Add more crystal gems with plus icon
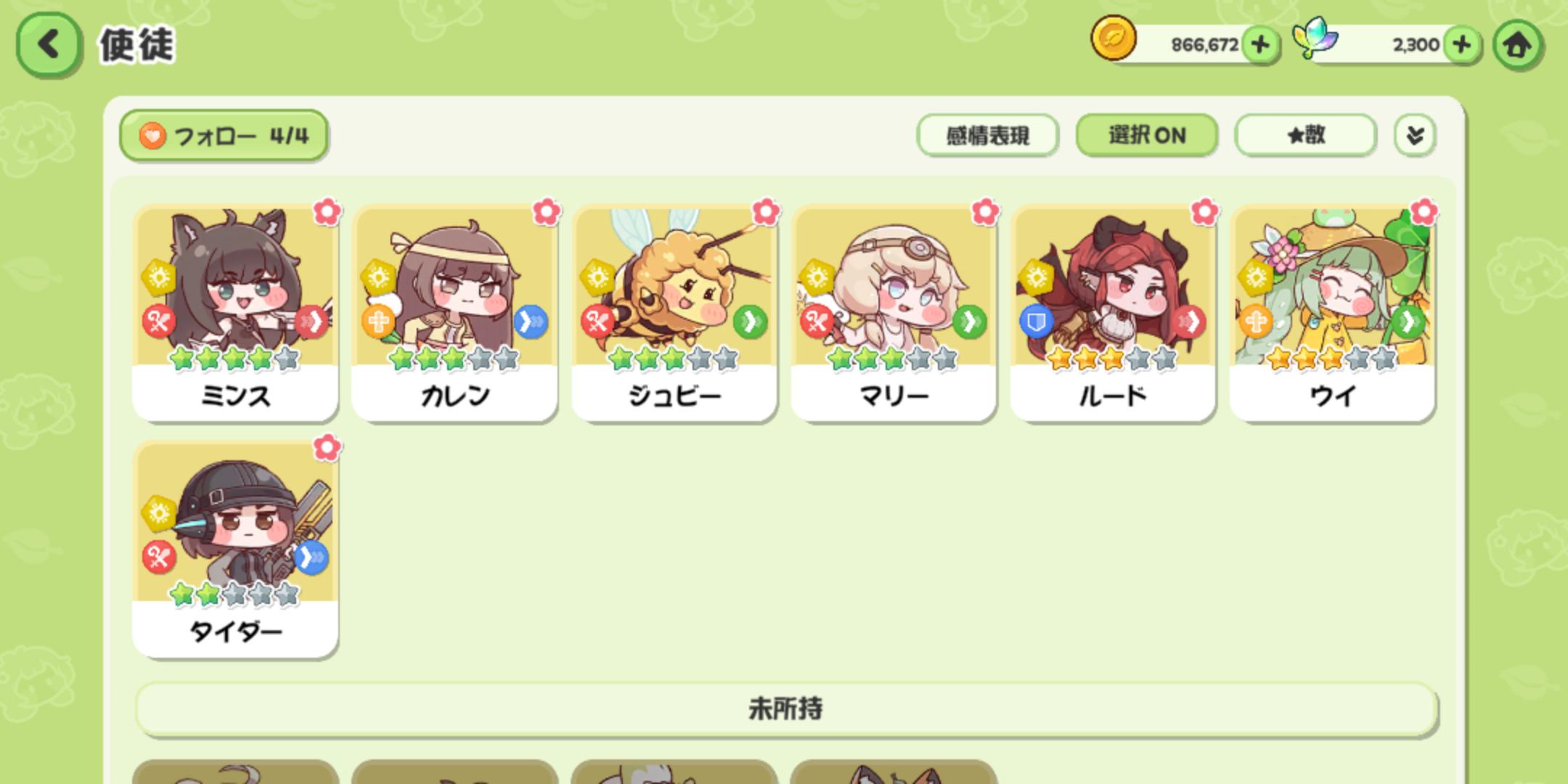 1461,45
